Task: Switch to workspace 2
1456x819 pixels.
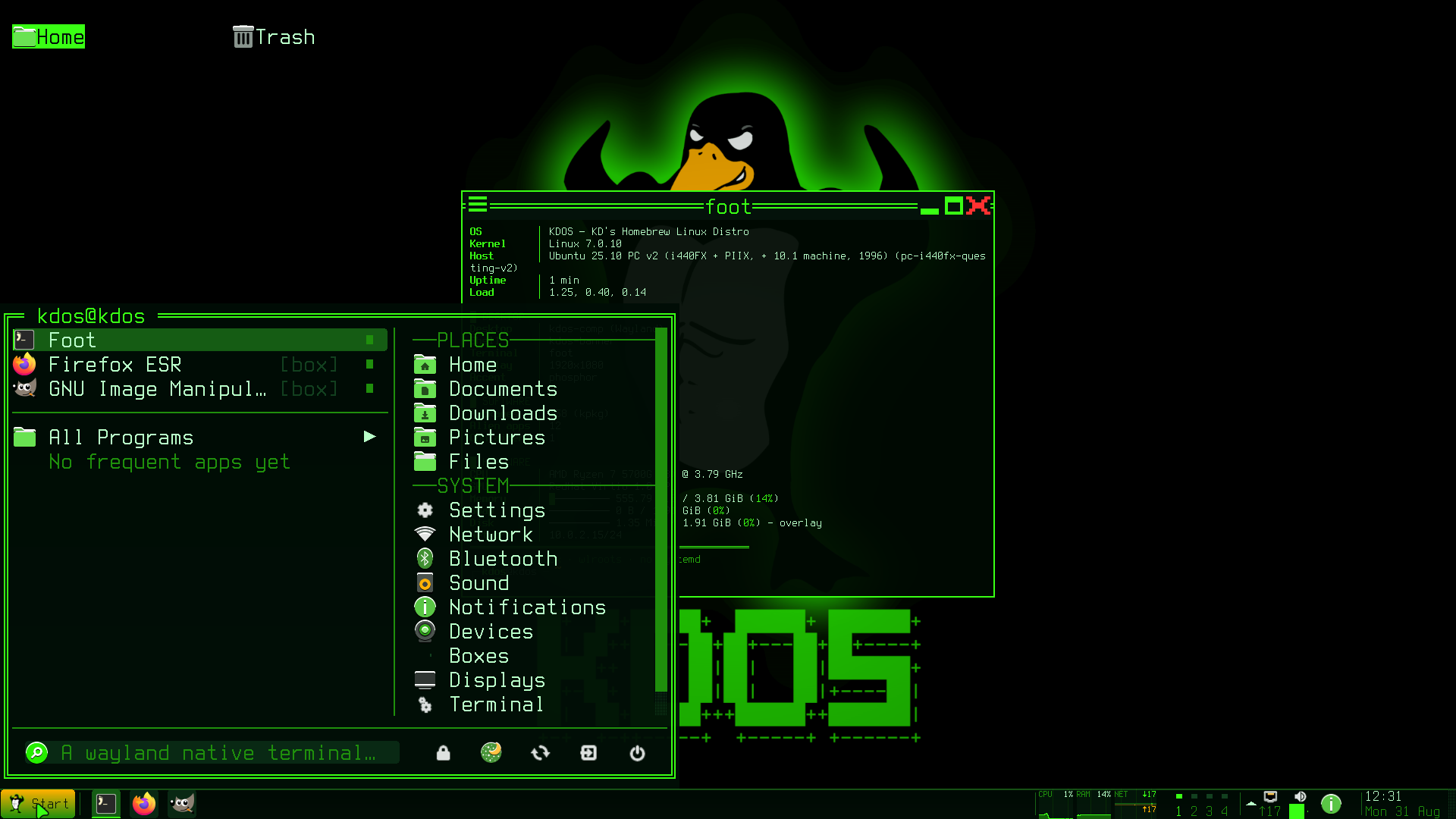Action: point(1194,805)
